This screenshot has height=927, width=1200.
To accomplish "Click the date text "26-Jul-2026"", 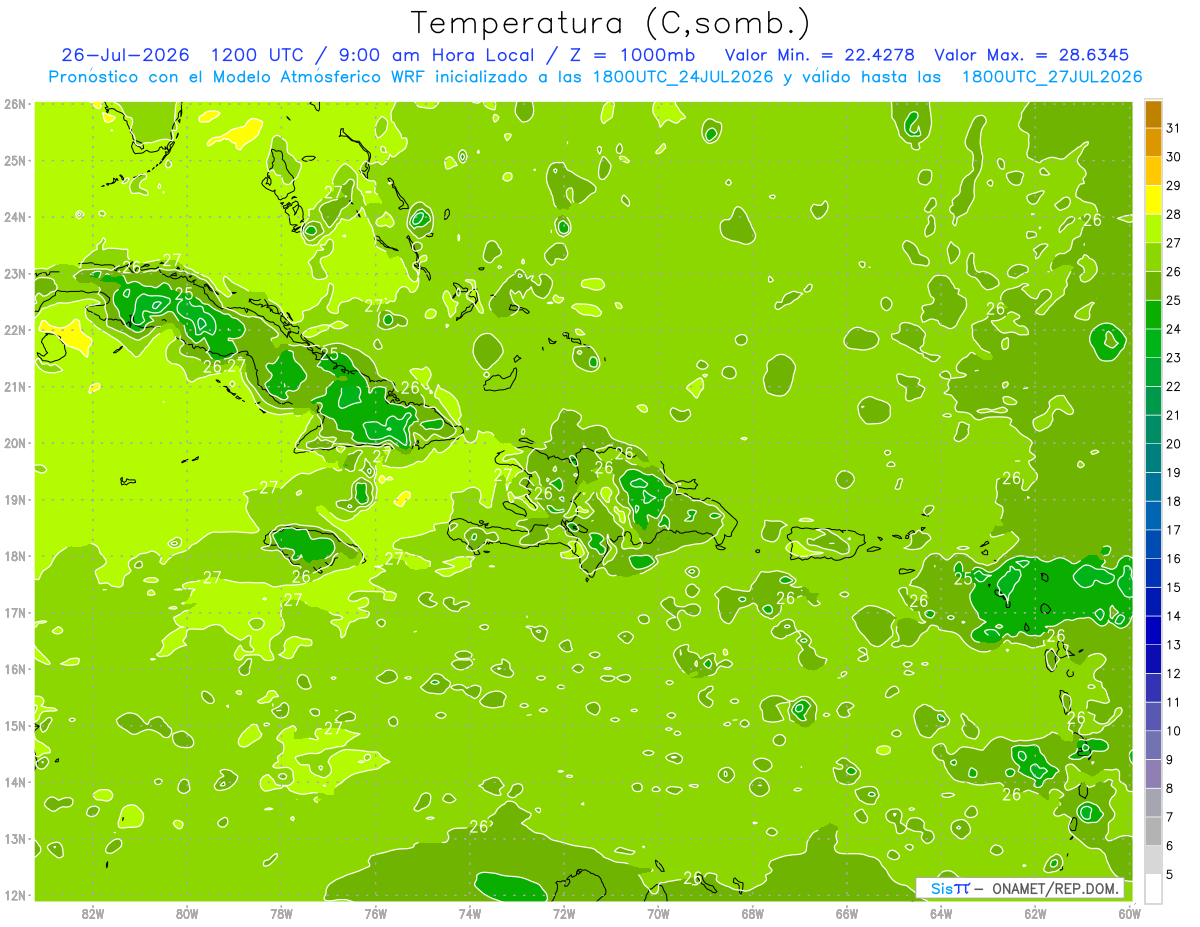I will 125,55.
